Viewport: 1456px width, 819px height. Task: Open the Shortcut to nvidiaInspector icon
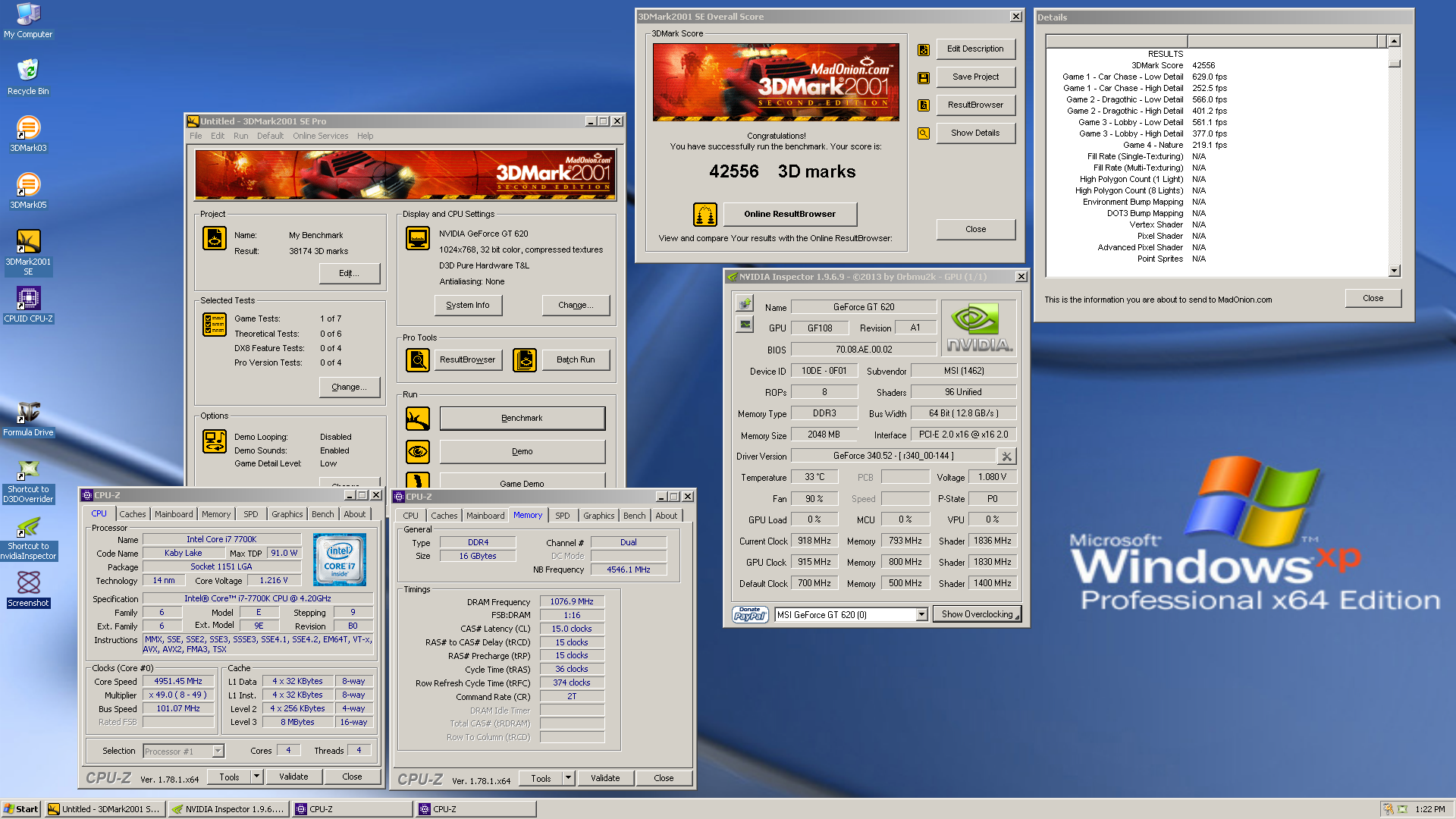28,538
